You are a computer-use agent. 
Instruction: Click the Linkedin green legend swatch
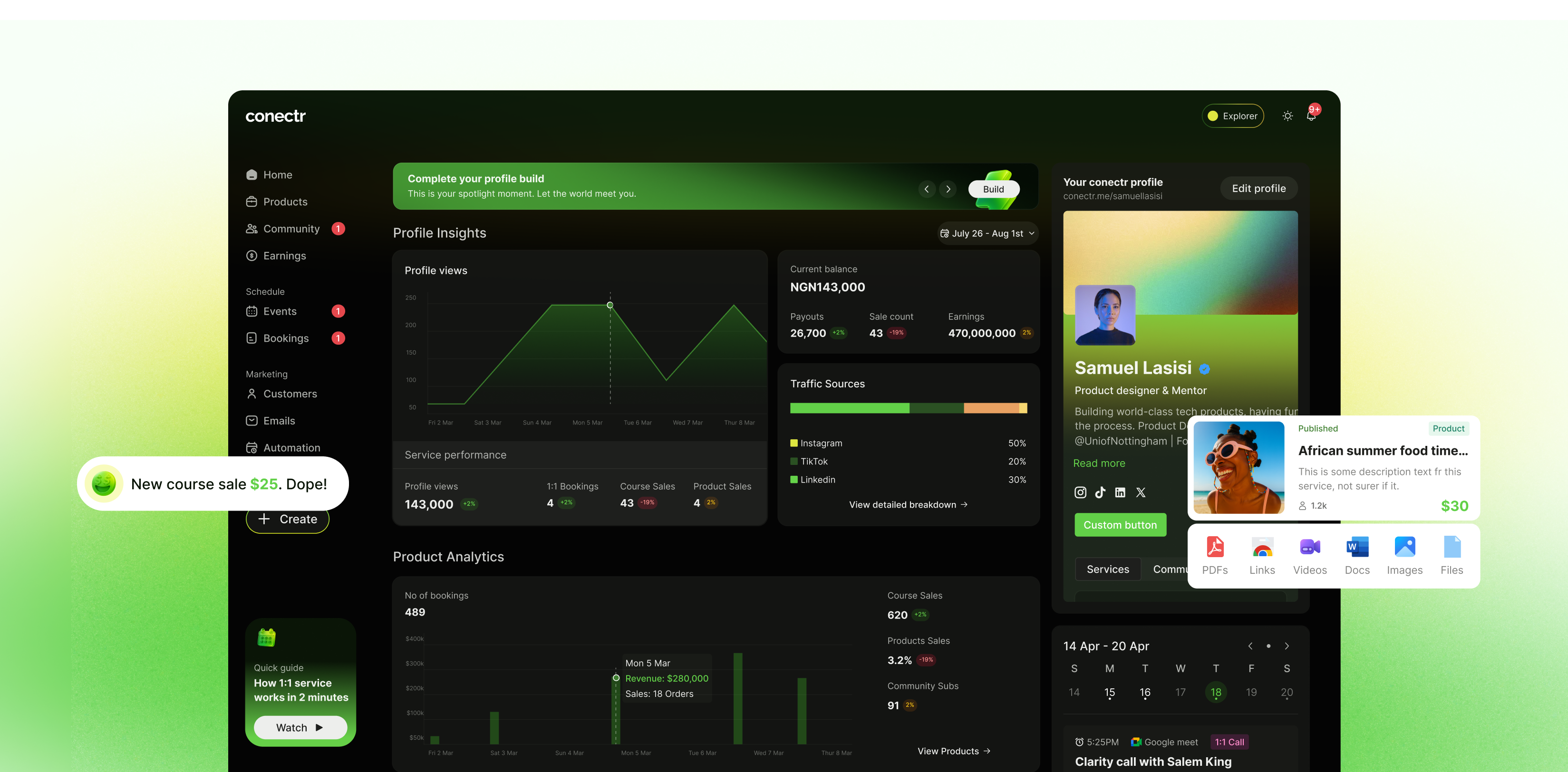tap(794, 480)
